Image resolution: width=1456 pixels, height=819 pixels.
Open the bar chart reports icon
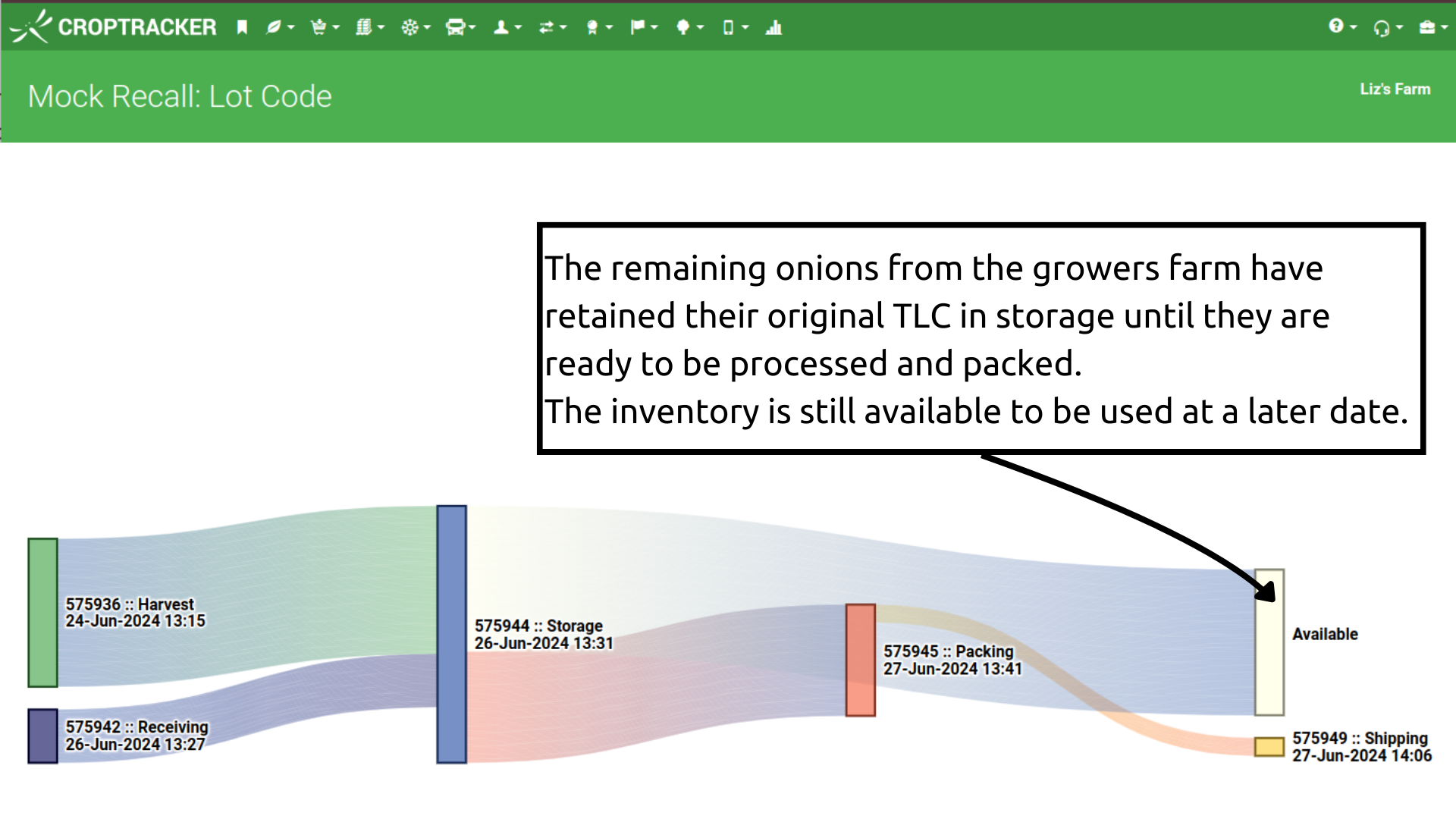click(x=773, y=28)
